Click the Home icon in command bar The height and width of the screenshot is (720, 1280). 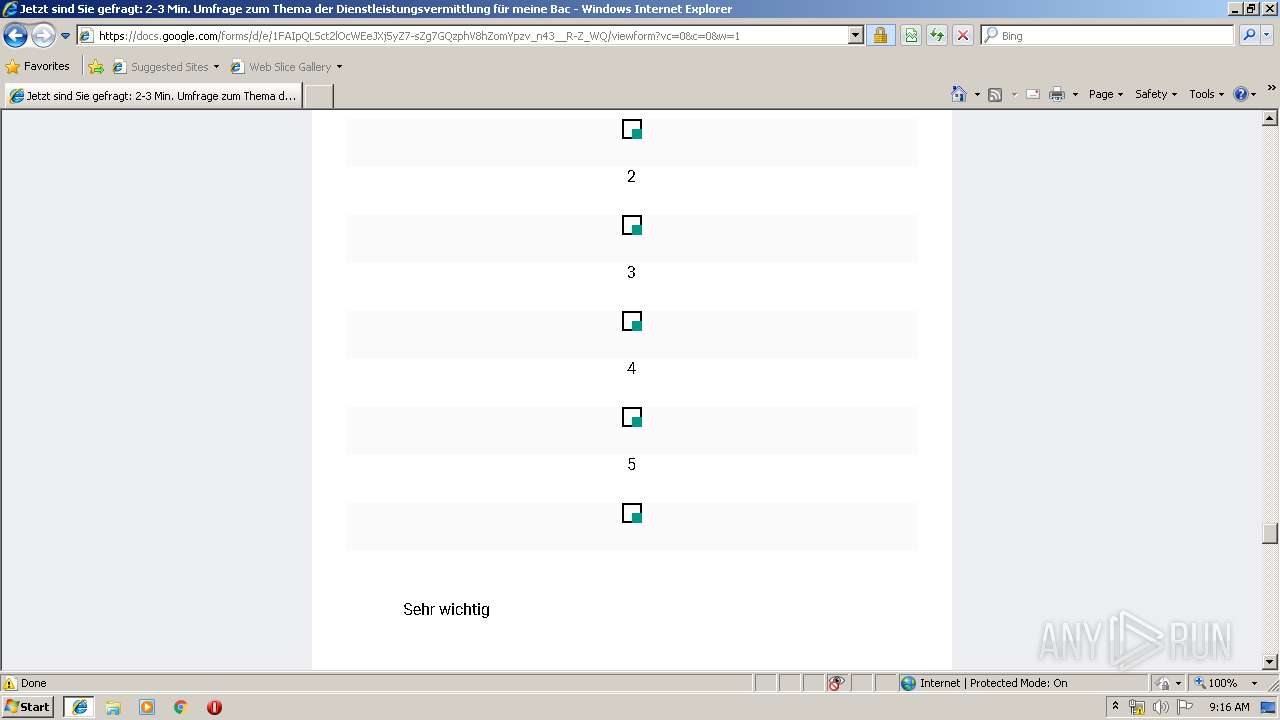[x=959, y=94]
